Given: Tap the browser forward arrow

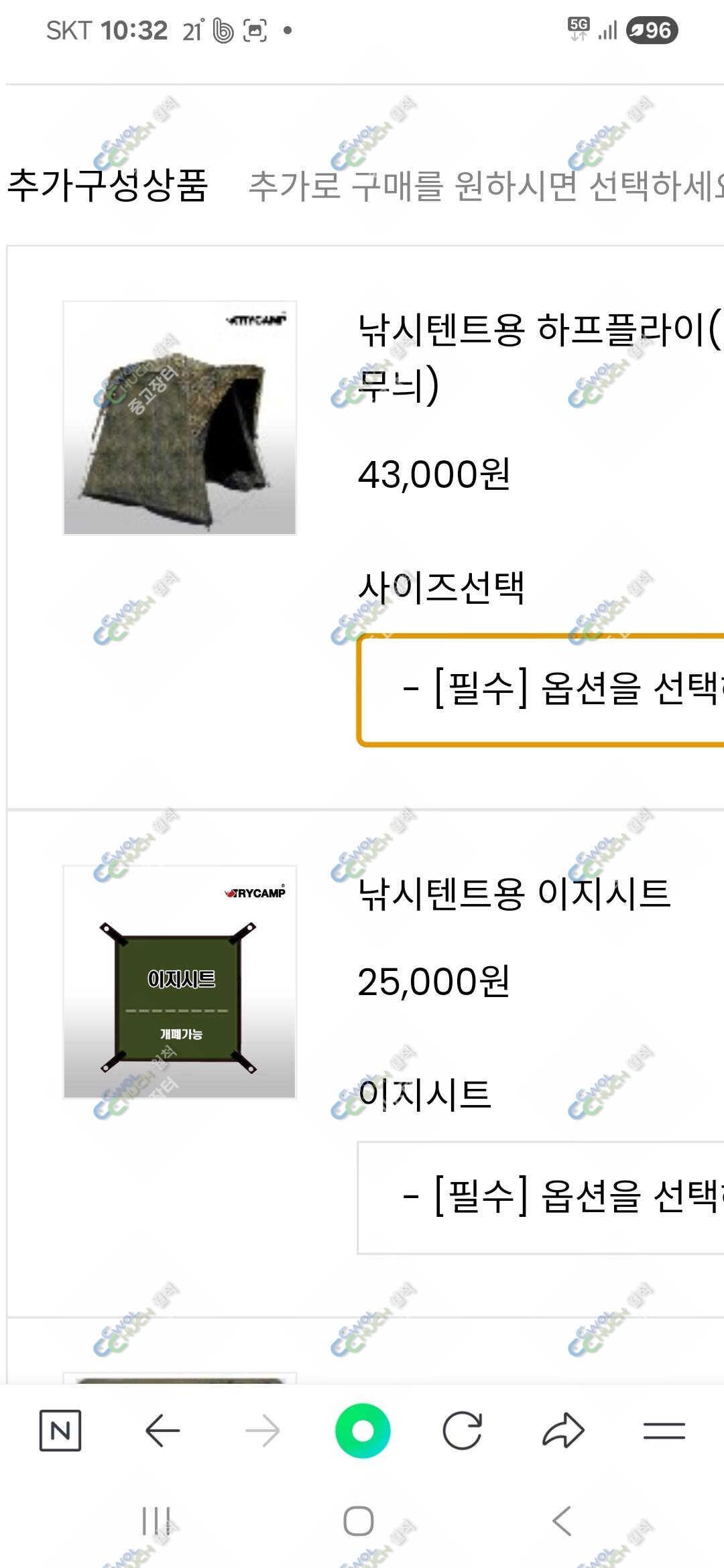Looking at the screenshot, I should [x=263, y=1431].
